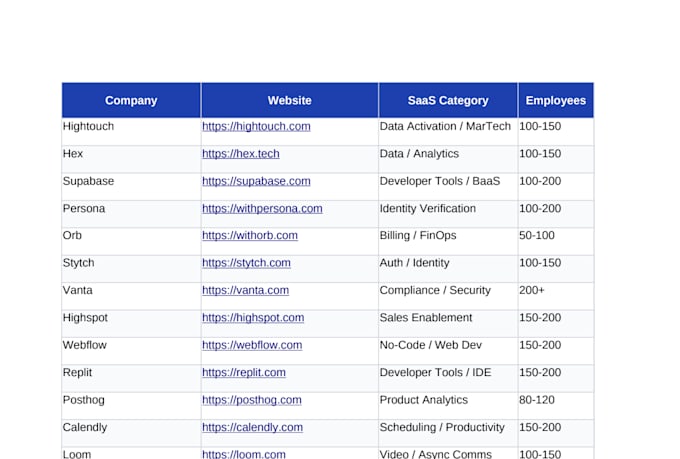
Task: Click the Website column header
Action: 290,100
